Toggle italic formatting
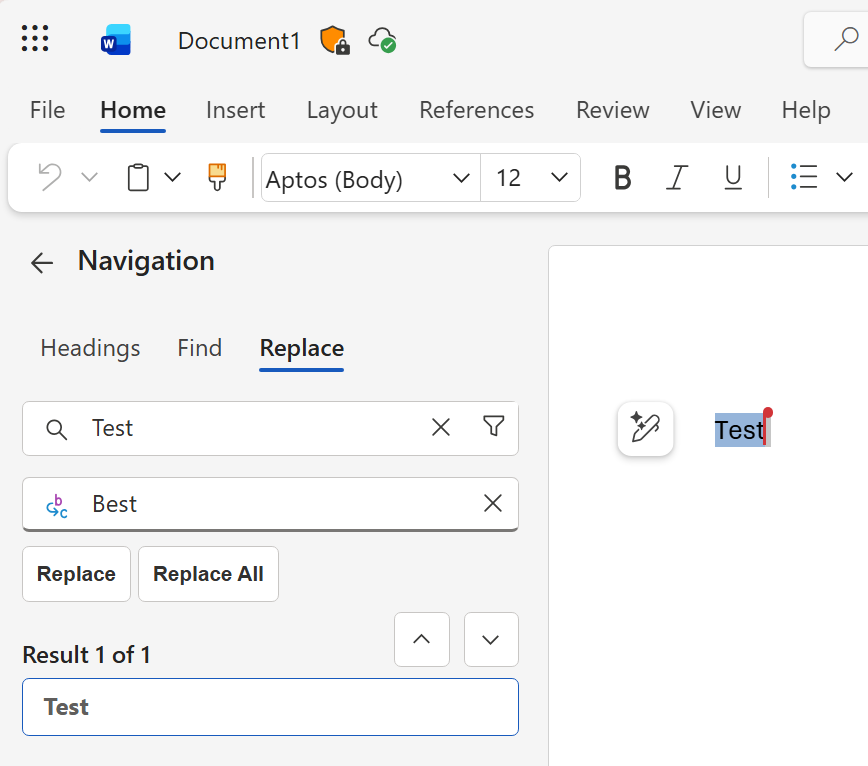The image size is (868, 766). pos(676,178)
